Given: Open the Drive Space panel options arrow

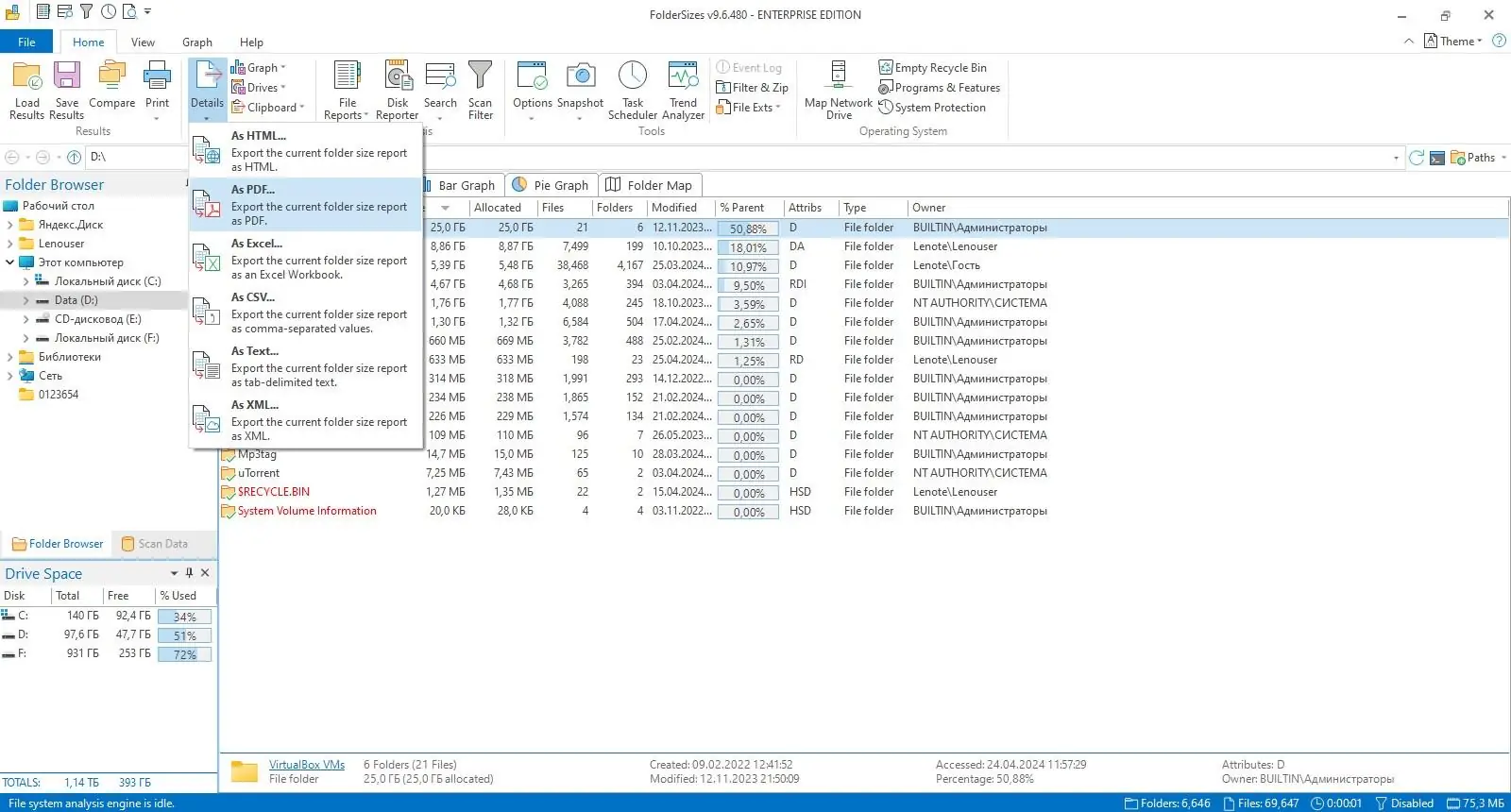Looking at the screenshot, I should (174, 573).
